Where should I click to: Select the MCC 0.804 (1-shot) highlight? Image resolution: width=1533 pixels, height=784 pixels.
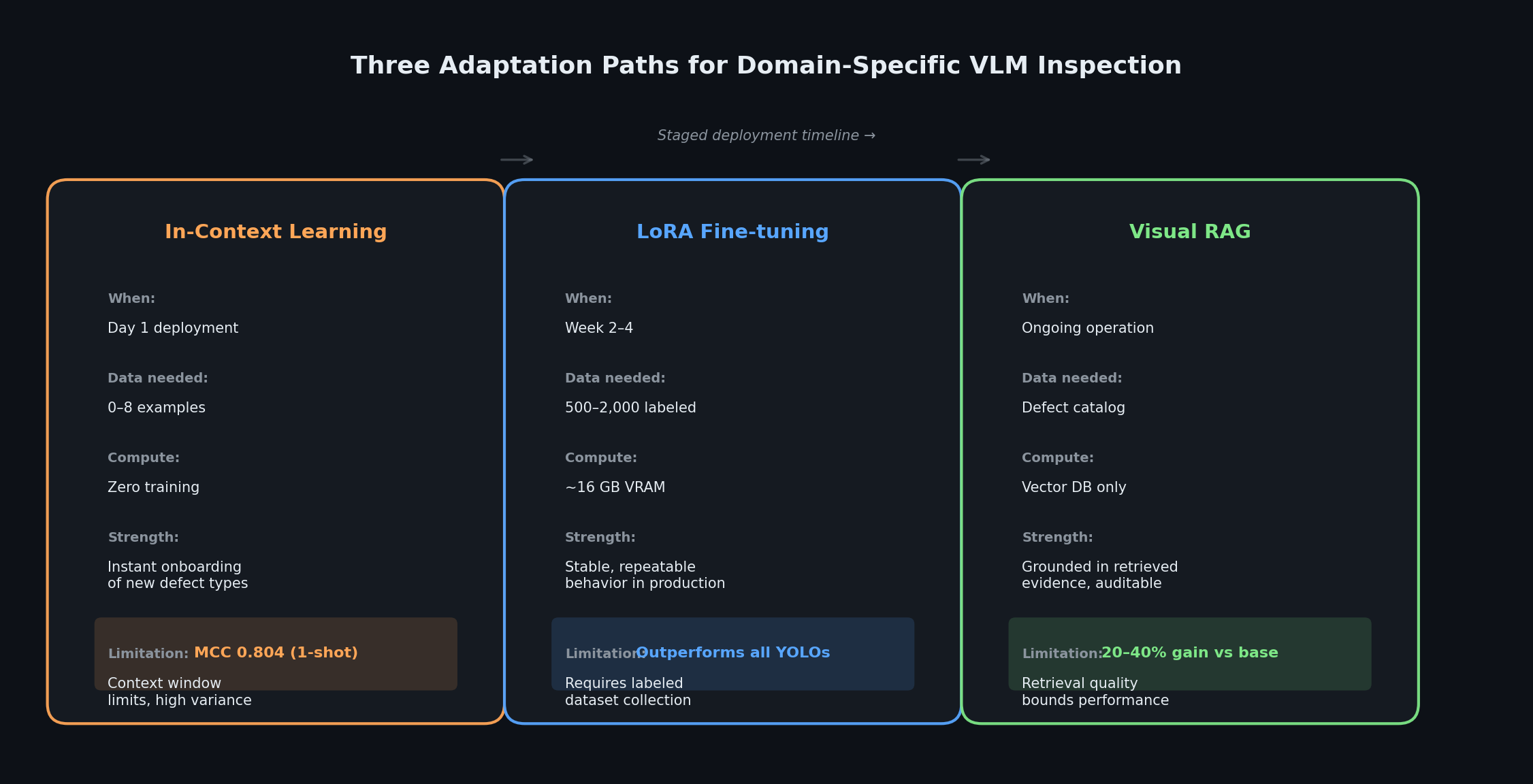click(x=276, y=653)
